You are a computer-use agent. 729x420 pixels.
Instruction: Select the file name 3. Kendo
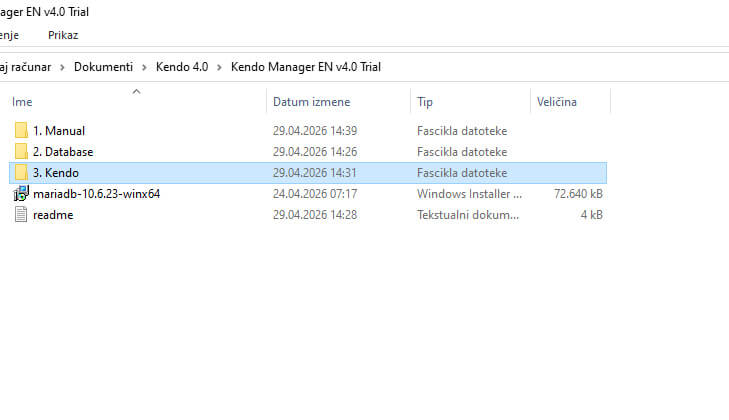[56, 173]
